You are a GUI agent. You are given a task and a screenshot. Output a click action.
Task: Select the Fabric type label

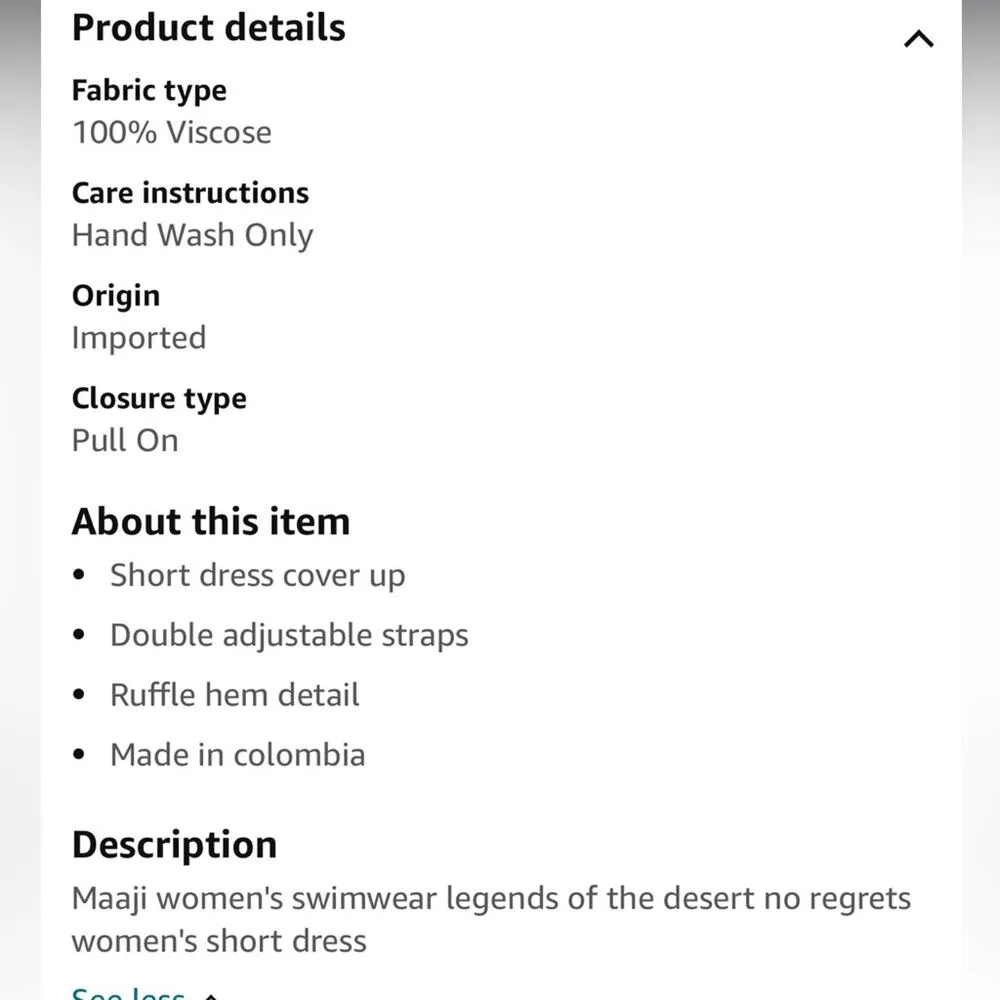point(148,91)
